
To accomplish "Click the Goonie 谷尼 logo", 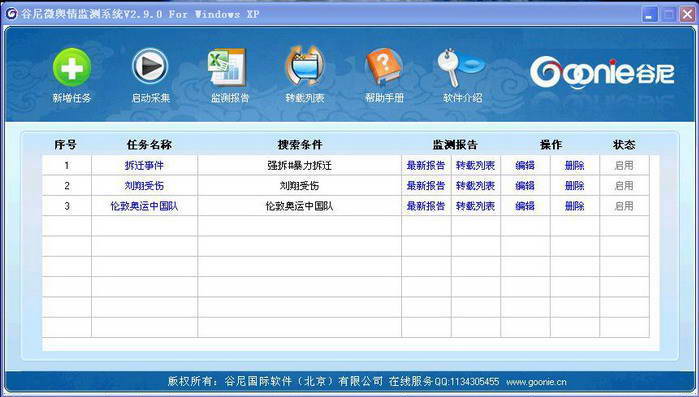I will [602, 73].
